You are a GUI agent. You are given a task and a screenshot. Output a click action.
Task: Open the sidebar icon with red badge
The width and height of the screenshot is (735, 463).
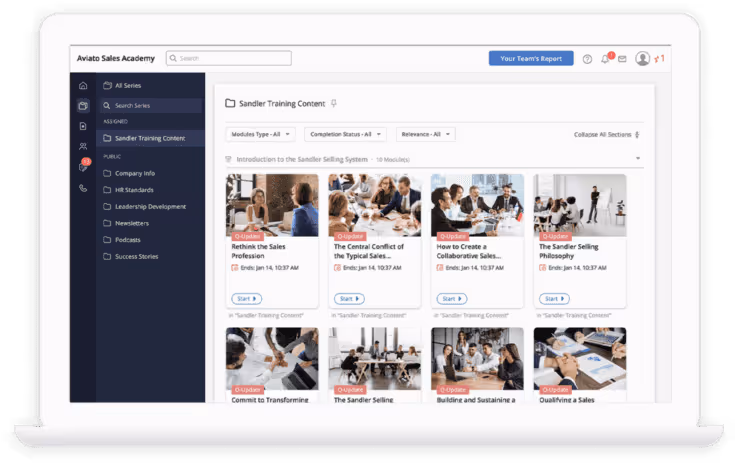coord(84,166)
